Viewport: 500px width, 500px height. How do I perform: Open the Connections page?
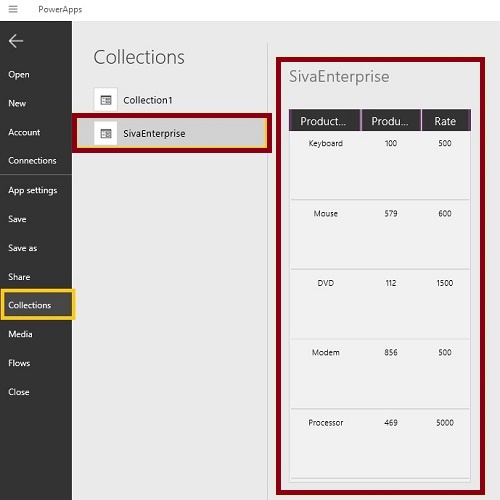coord(32,161)
